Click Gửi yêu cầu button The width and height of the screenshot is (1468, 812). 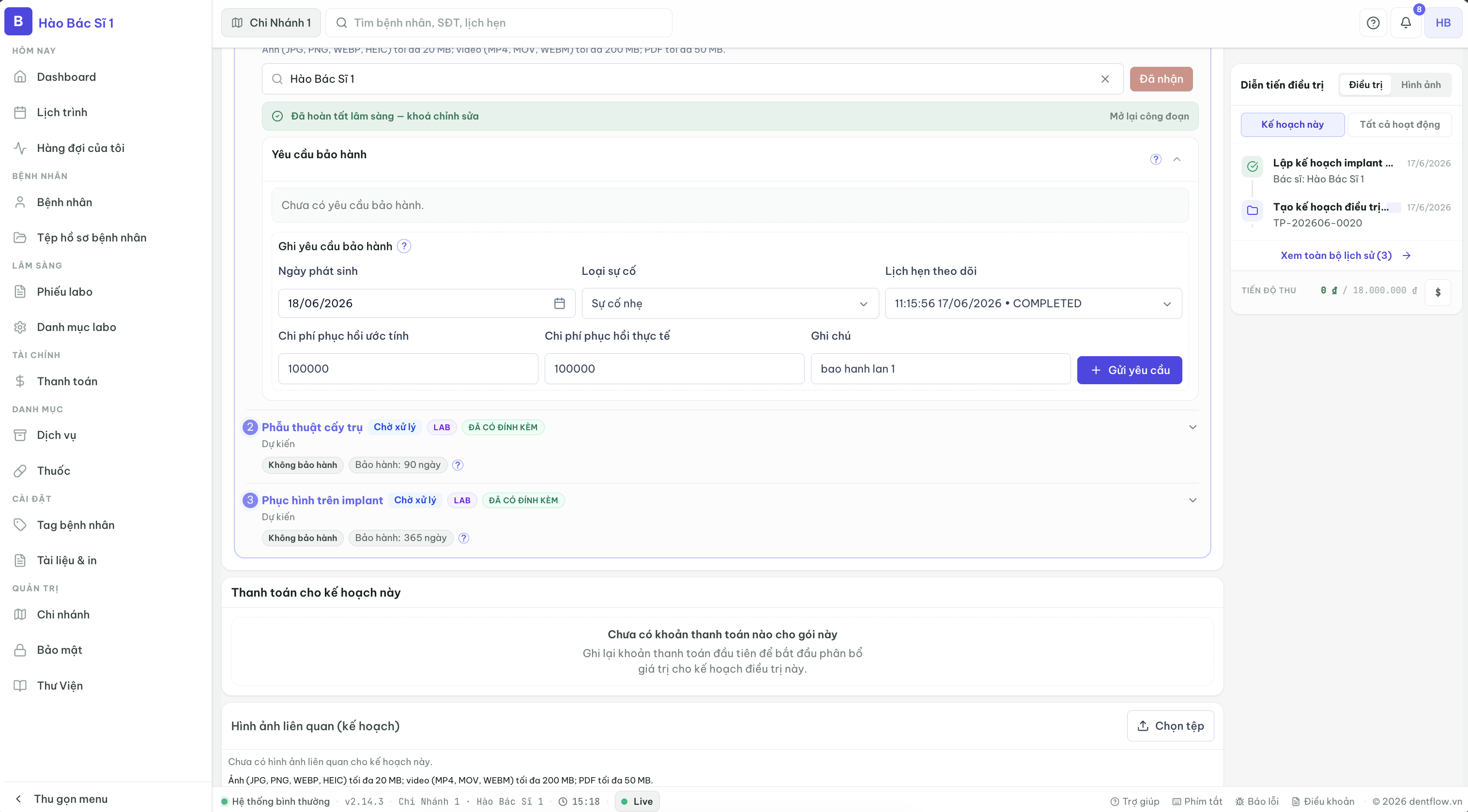[1130, 370]
